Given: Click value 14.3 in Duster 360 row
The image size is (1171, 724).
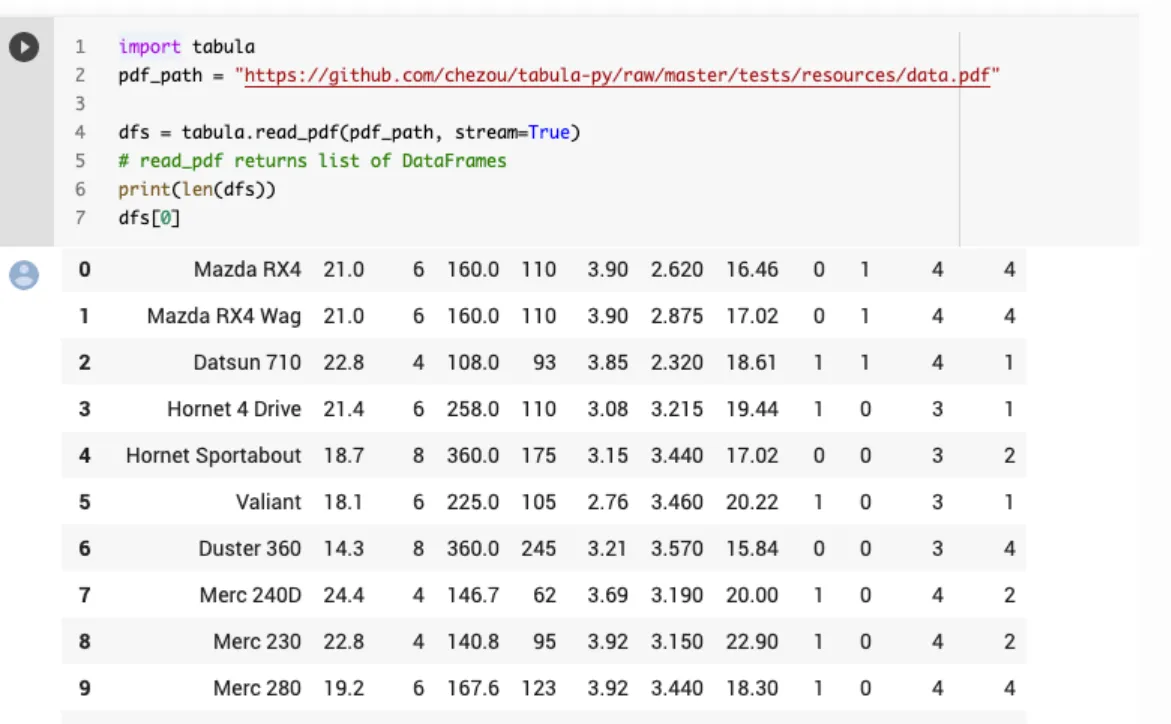Looking at the screenshot, I should click(344, 548).
